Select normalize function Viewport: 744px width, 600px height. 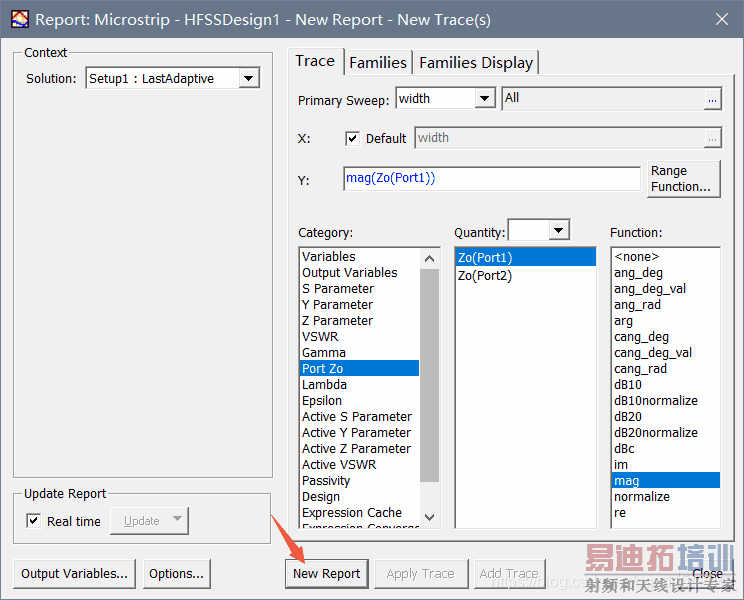point(665,497)
